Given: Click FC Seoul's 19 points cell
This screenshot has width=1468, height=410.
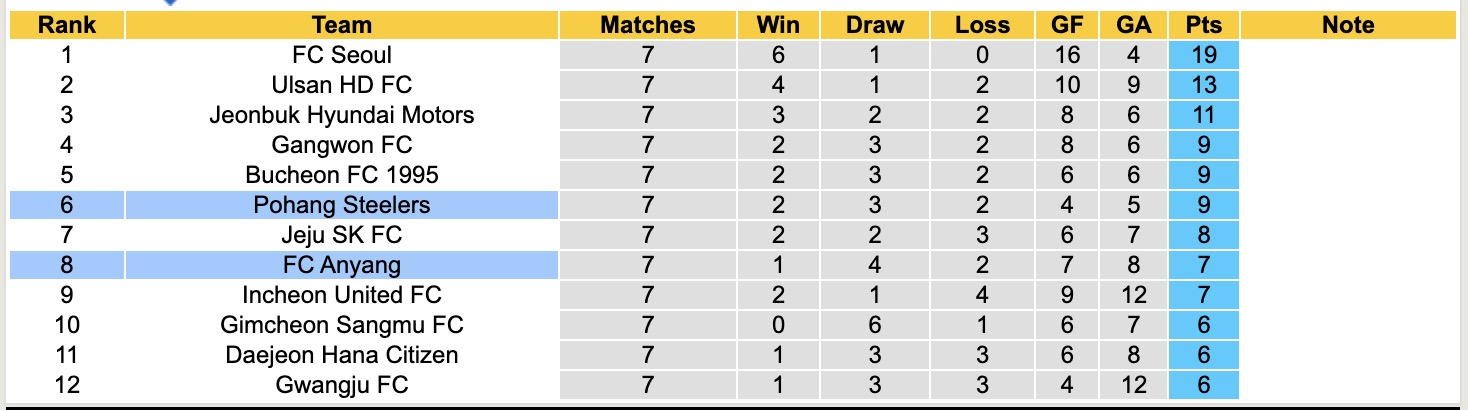Looking at the screenshot, I should [x=1203, y=55].
